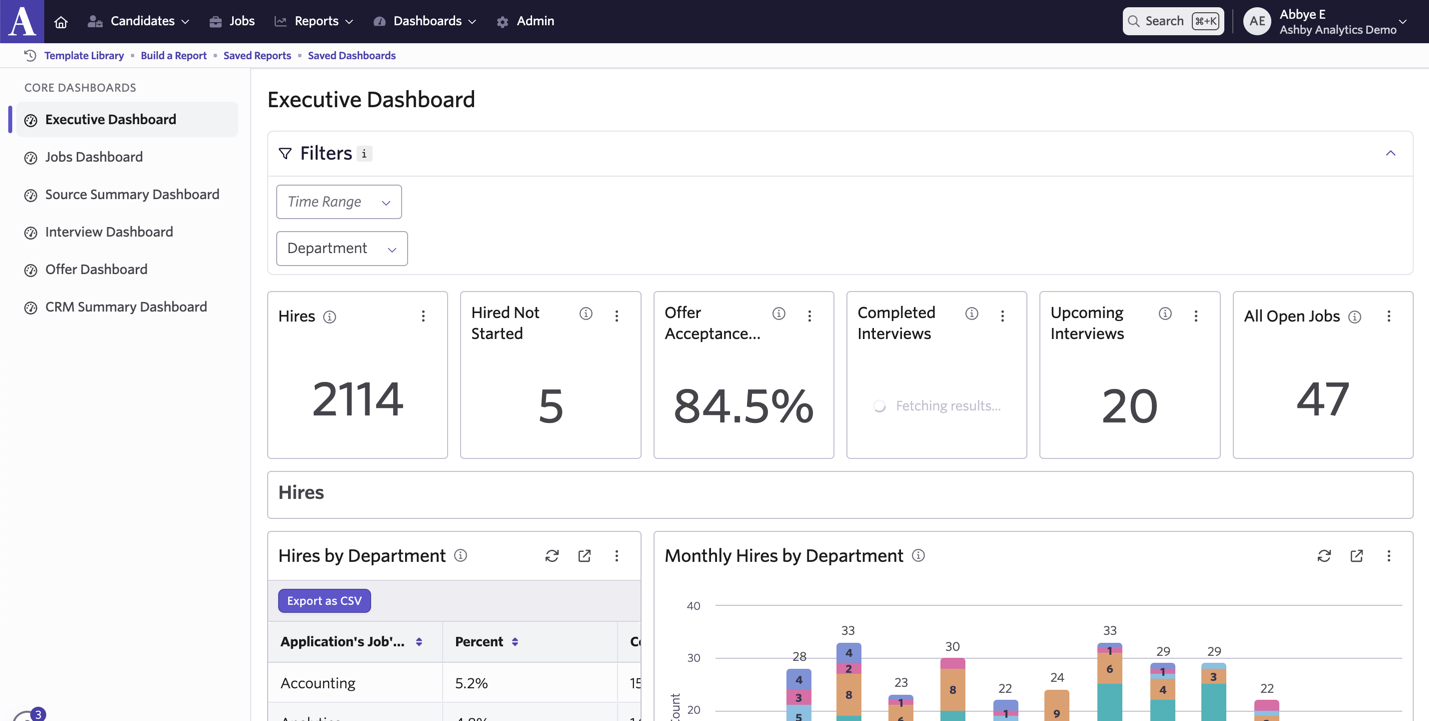Expand the Candidates menu
This screenshot has width=1429, height=721.
point(138,21)
